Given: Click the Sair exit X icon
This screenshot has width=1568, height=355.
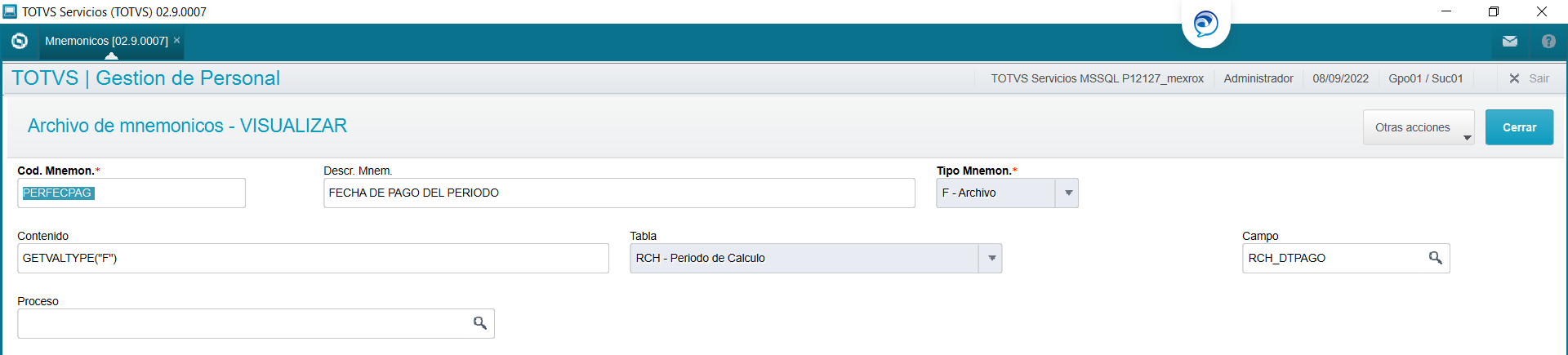Looking at the screenshot, I should 1514,78.
